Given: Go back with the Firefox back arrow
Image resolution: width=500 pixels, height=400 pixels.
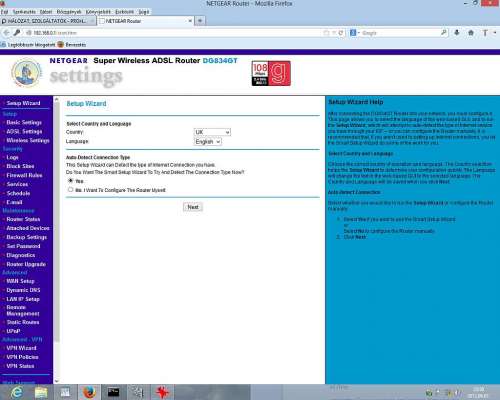Looking at the screenshot, I should (x=6, y=33).
